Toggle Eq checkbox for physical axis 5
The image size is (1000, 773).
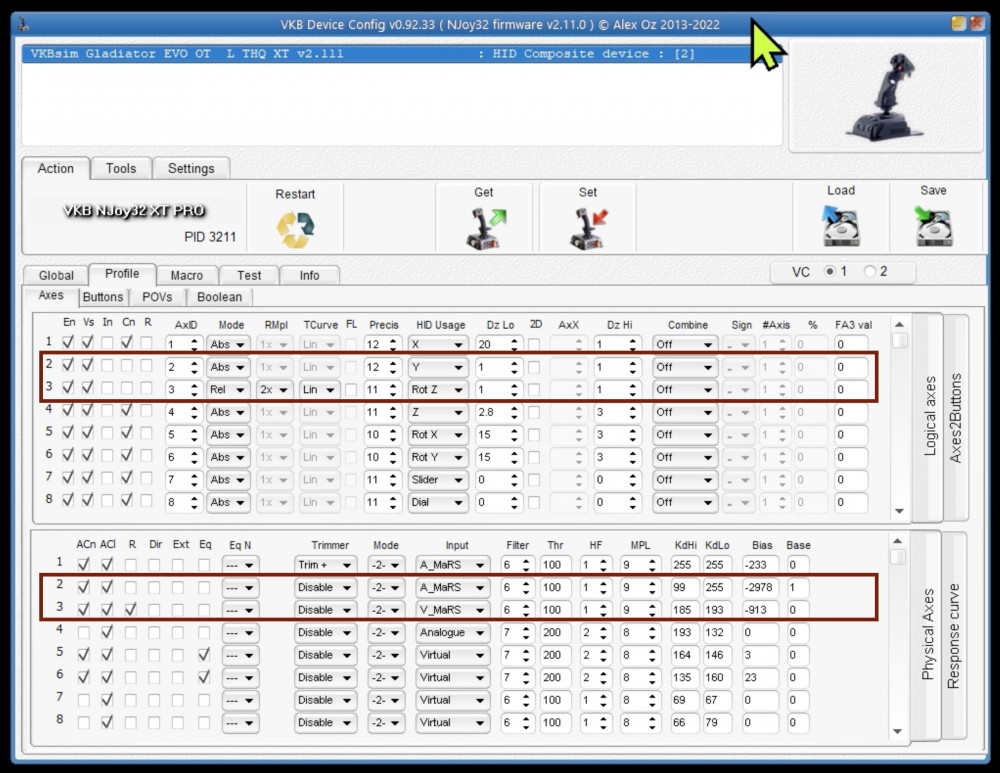tap(204, 654)
